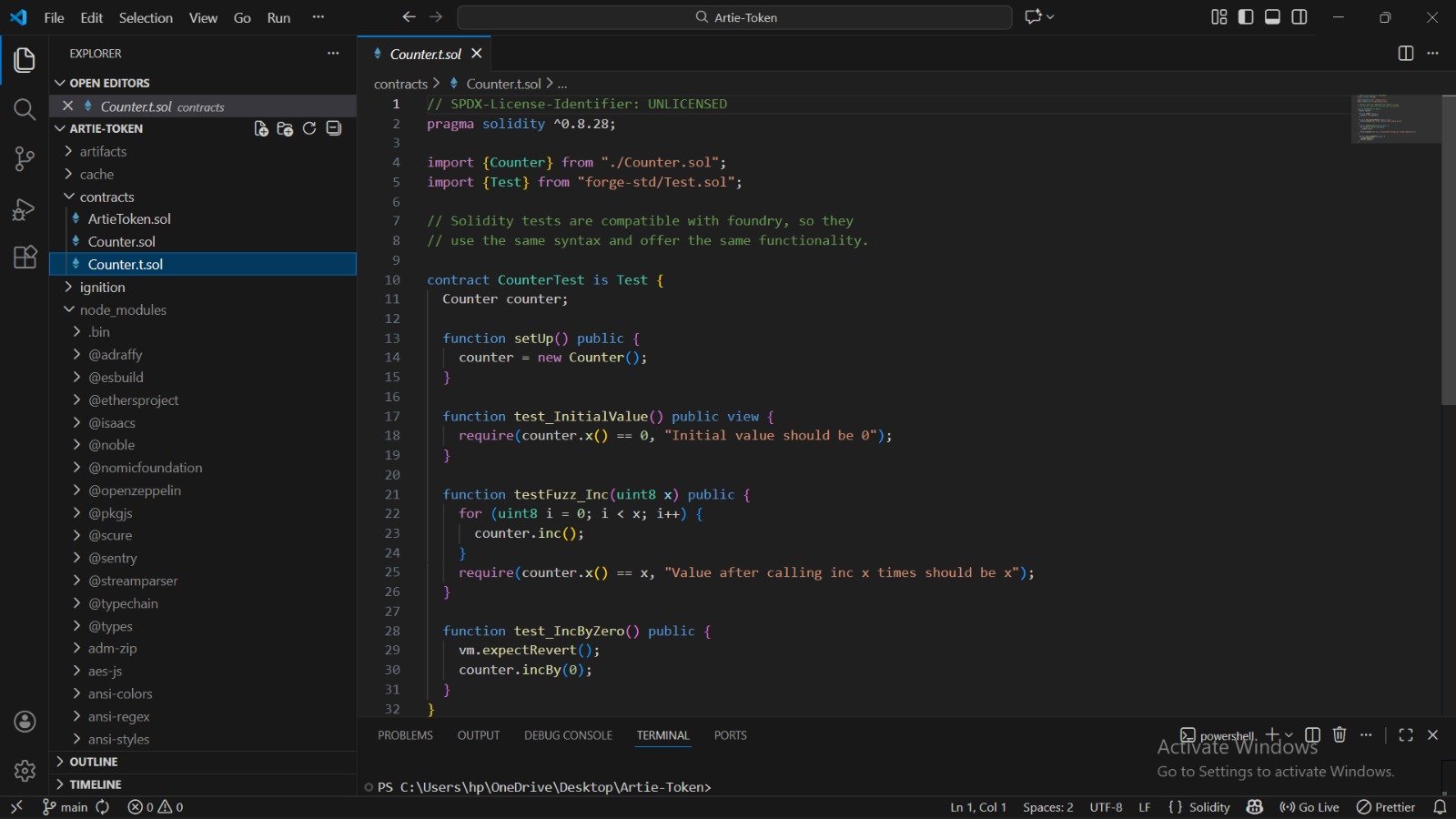
Task: Click Solidity language mode in status bar
Action: coord(1208,807)
